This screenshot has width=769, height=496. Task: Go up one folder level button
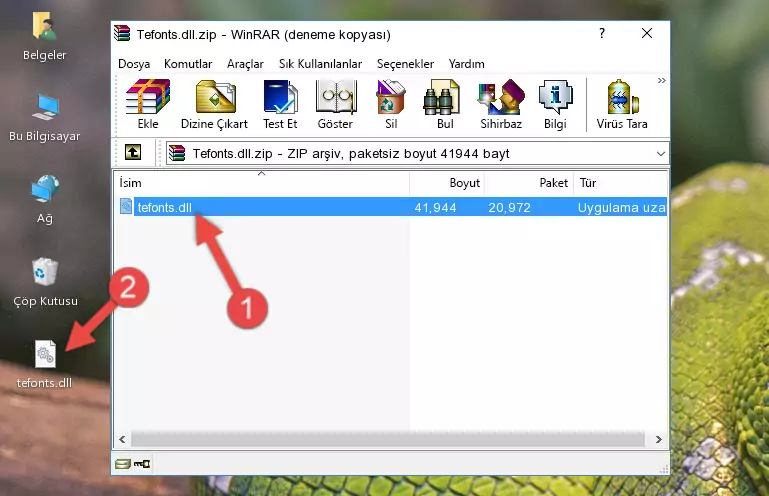click(133, 153)
